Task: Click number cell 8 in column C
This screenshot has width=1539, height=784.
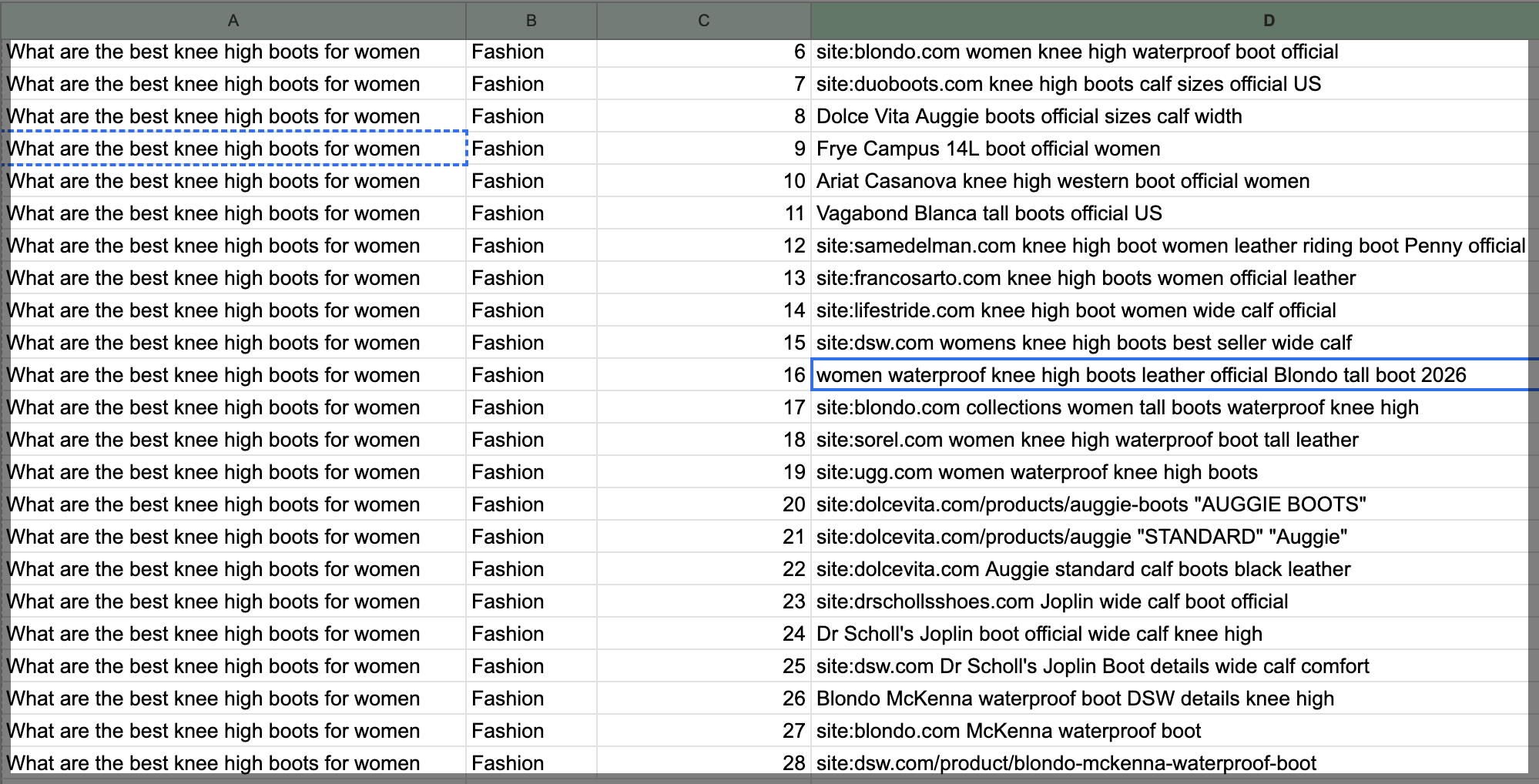Action: pos(704,116)
